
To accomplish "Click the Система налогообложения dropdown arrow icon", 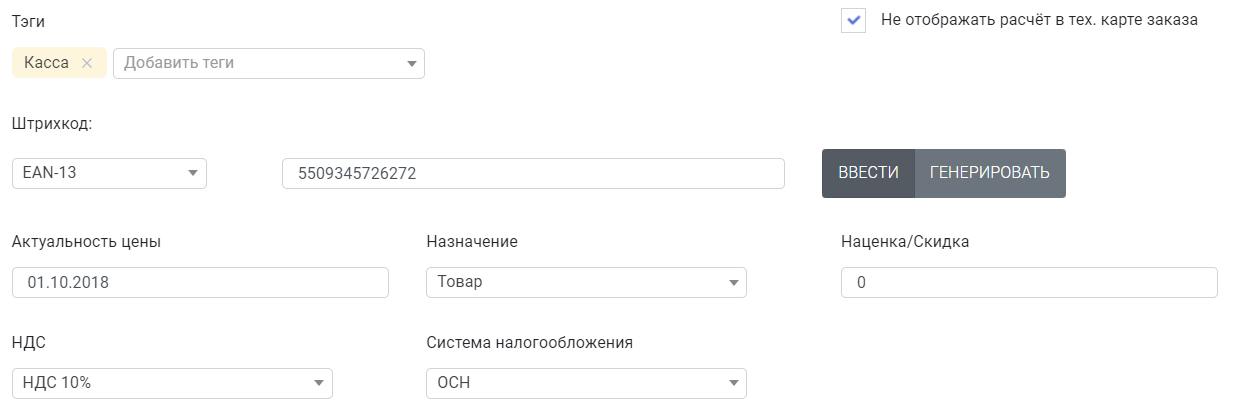I will pos(733,384).
